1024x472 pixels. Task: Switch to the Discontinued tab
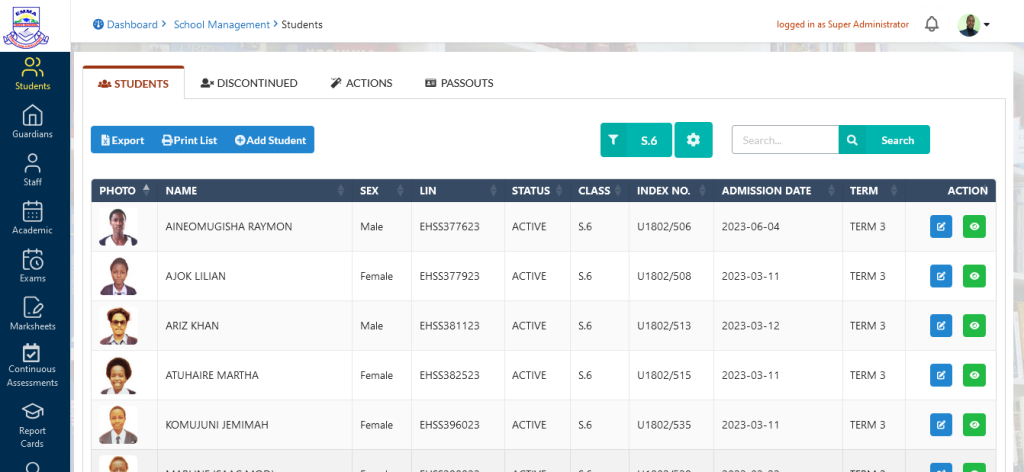(249, 83)
